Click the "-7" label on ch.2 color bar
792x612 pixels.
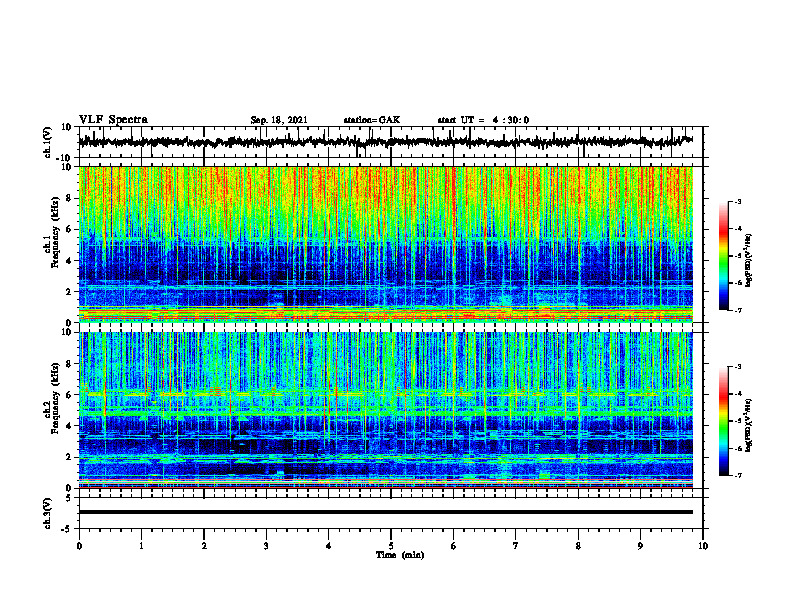click(x=737, y=475)
